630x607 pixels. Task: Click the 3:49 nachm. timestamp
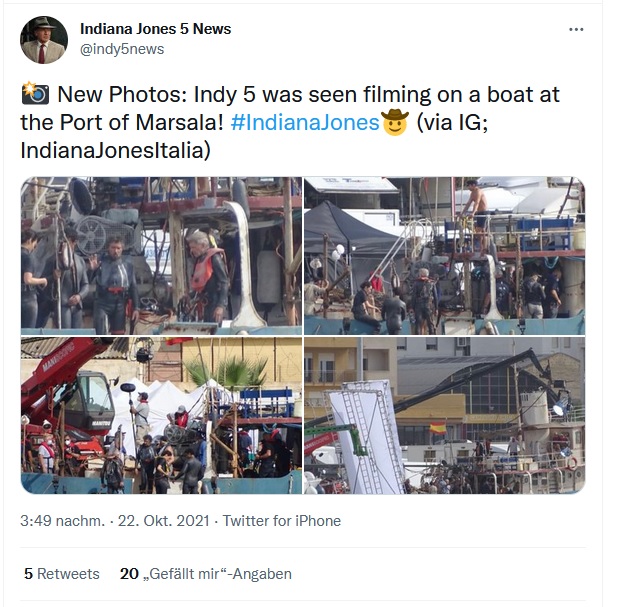click(x=62, y=521)
